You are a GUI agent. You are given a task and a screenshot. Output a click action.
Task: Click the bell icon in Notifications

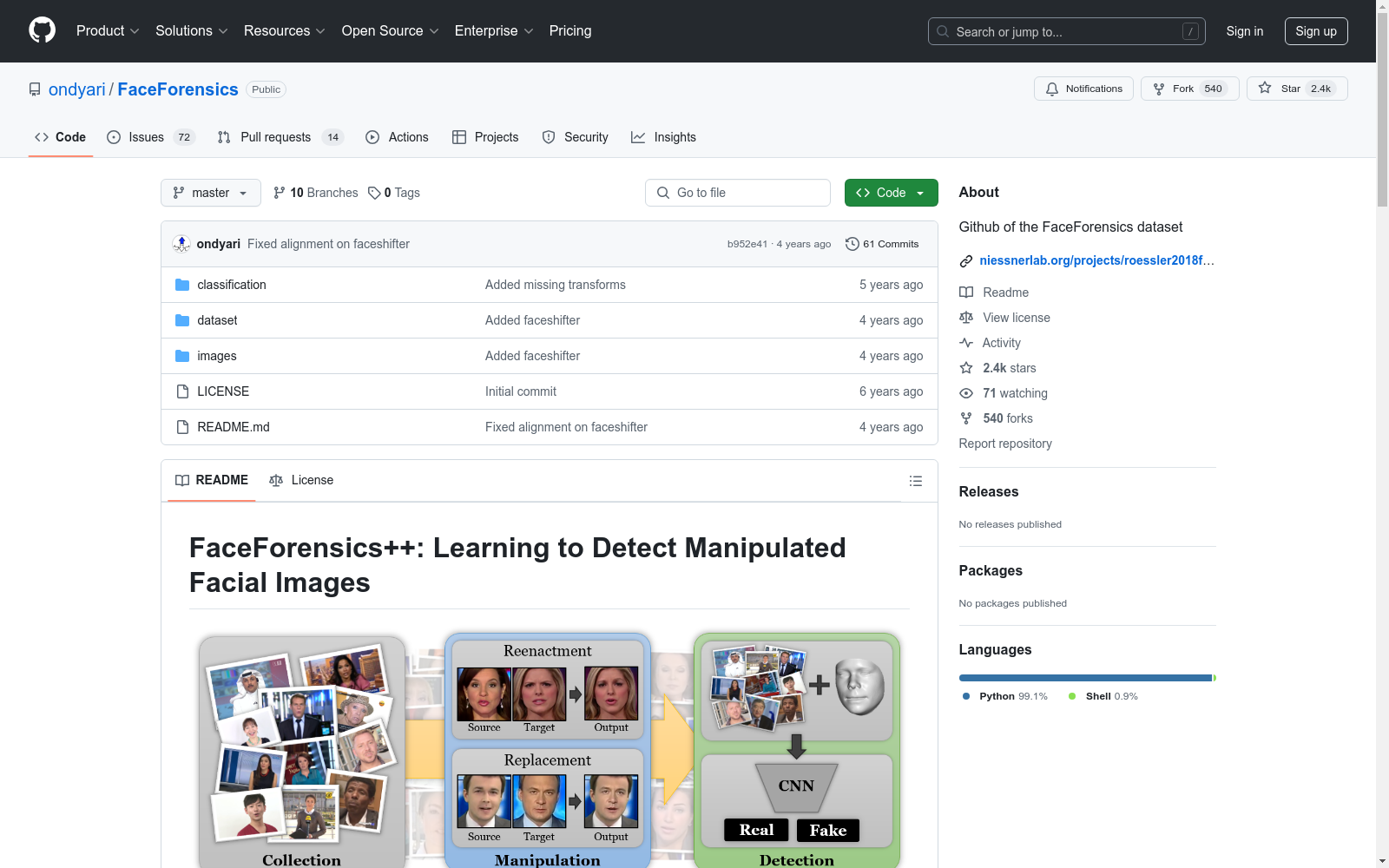[x=1052, y=89]
